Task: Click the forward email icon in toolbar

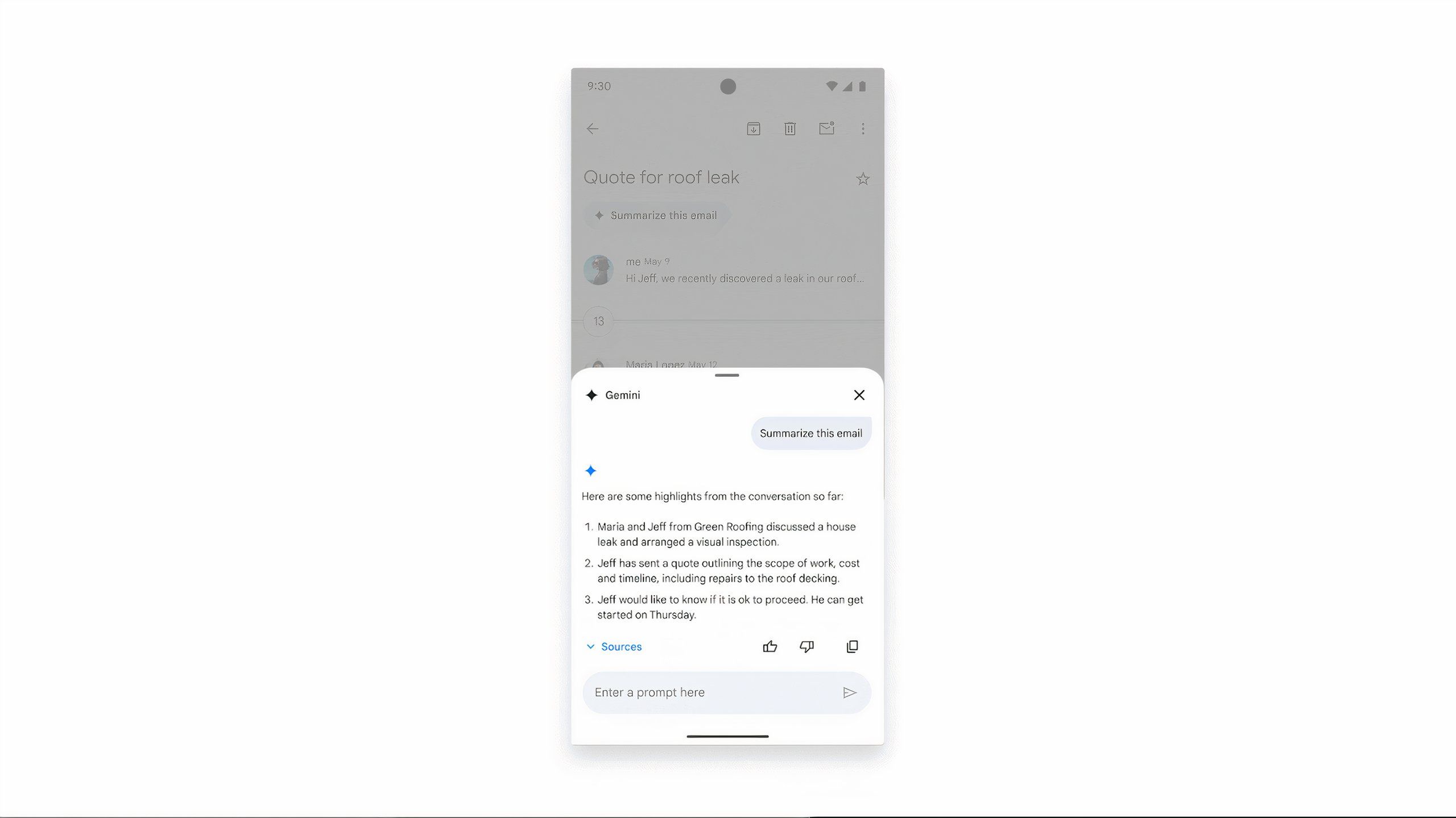Action: click(x=825, y=128)
